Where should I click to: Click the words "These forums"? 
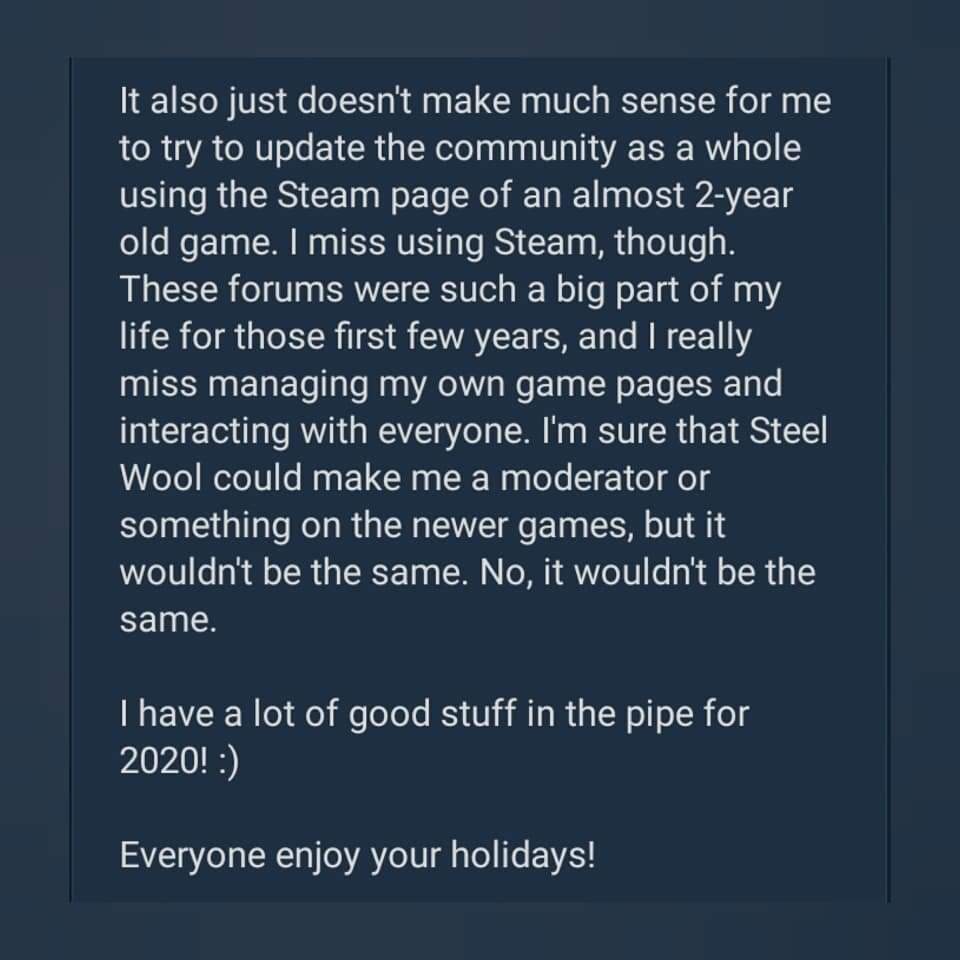tap(231, 289)
